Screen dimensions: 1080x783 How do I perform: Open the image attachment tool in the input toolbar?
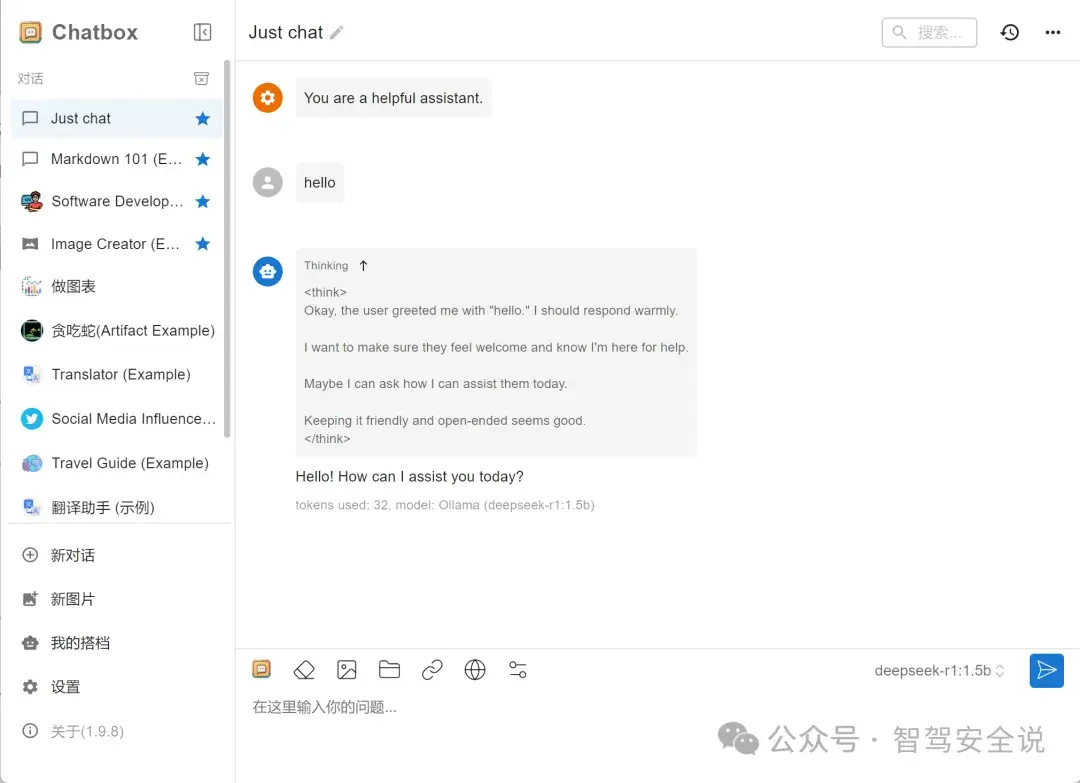[x=347, y=670]
